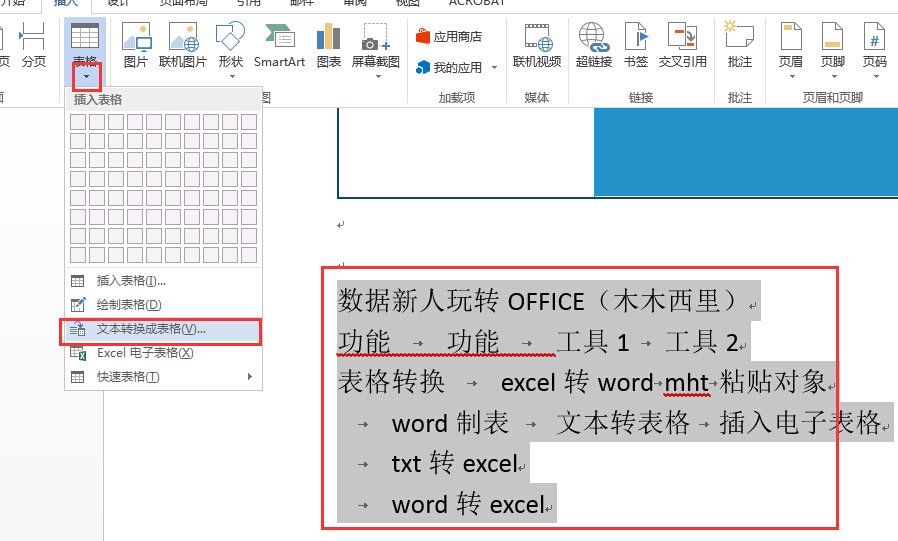Click the text "插入电子表格"

tap(800, 423)
